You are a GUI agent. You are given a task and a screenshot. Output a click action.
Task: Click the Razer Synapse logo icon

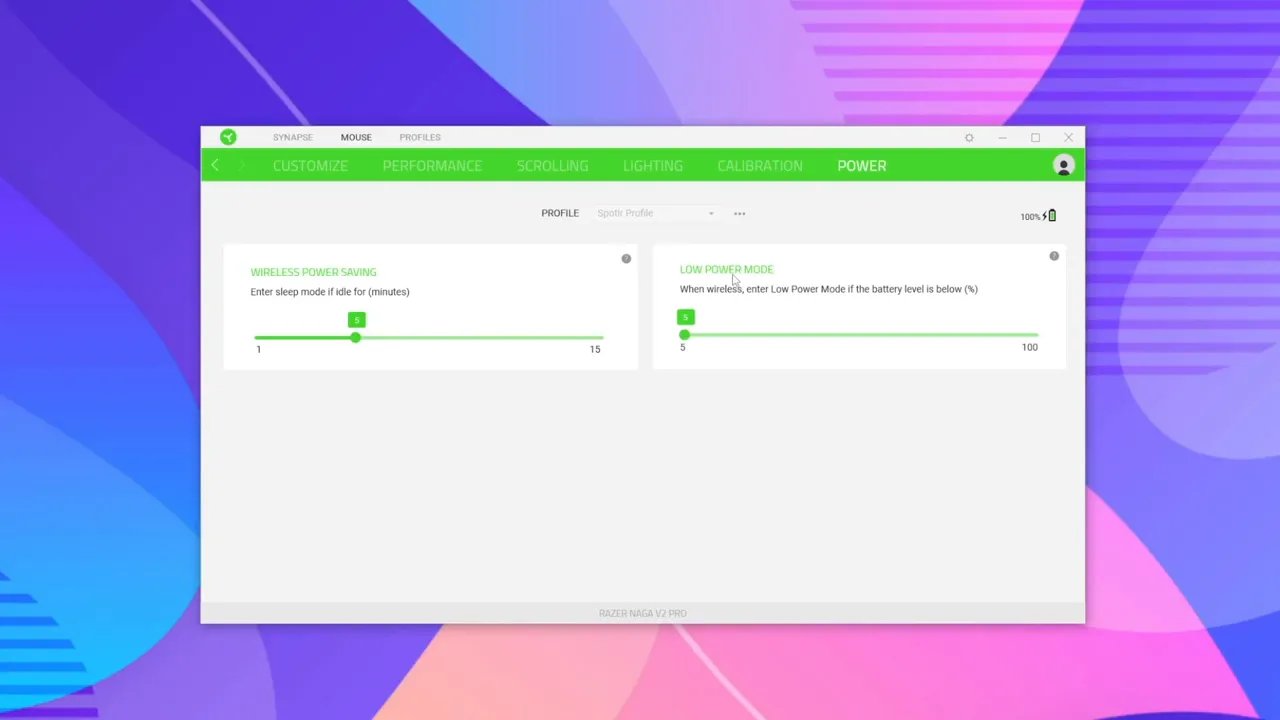click(228, 137)
